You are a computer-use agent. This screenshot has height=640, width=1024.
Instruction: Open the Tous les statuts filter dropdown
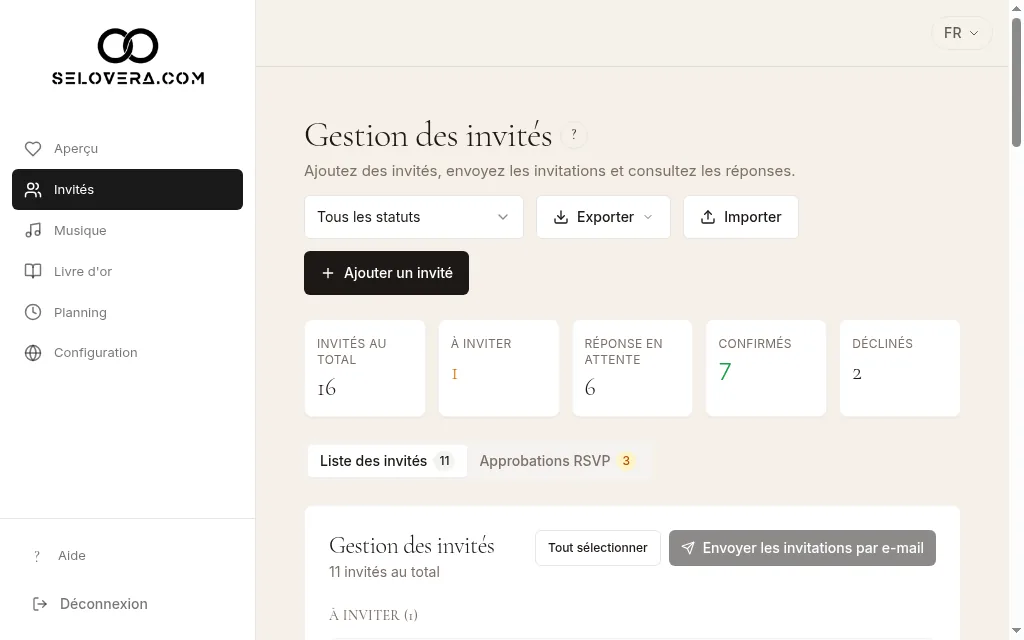[413, 217]
